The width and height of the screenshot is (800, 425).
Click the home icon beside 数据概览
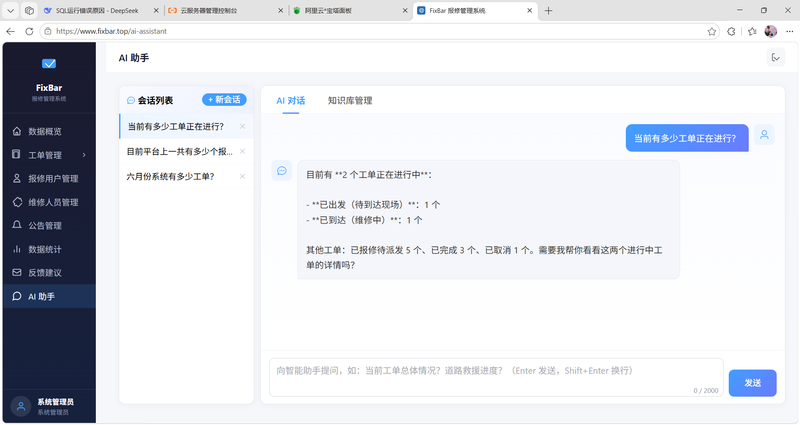pos(17,131)
